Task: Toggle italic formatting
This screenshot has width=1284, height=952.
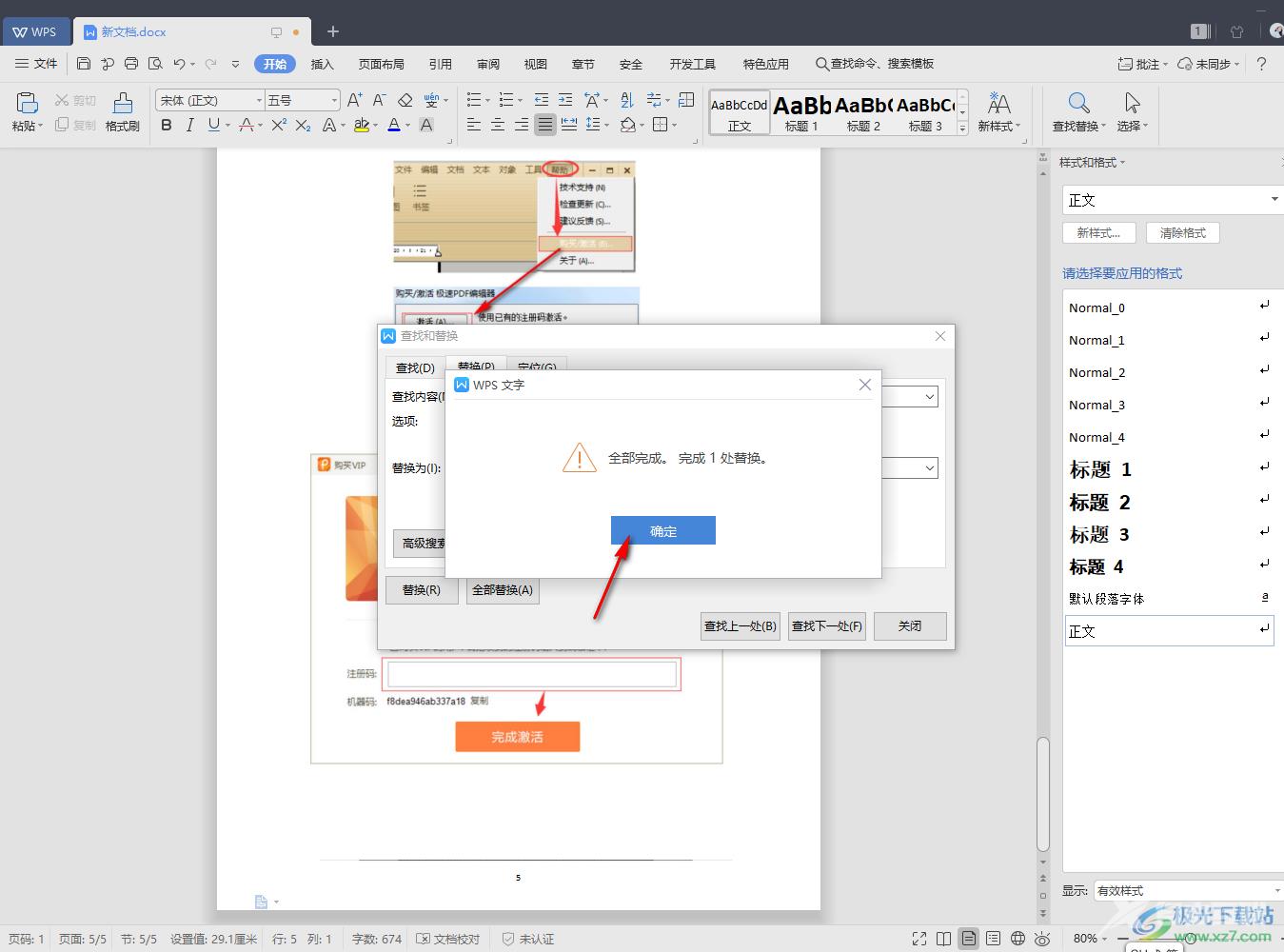Action: (189, 125)
